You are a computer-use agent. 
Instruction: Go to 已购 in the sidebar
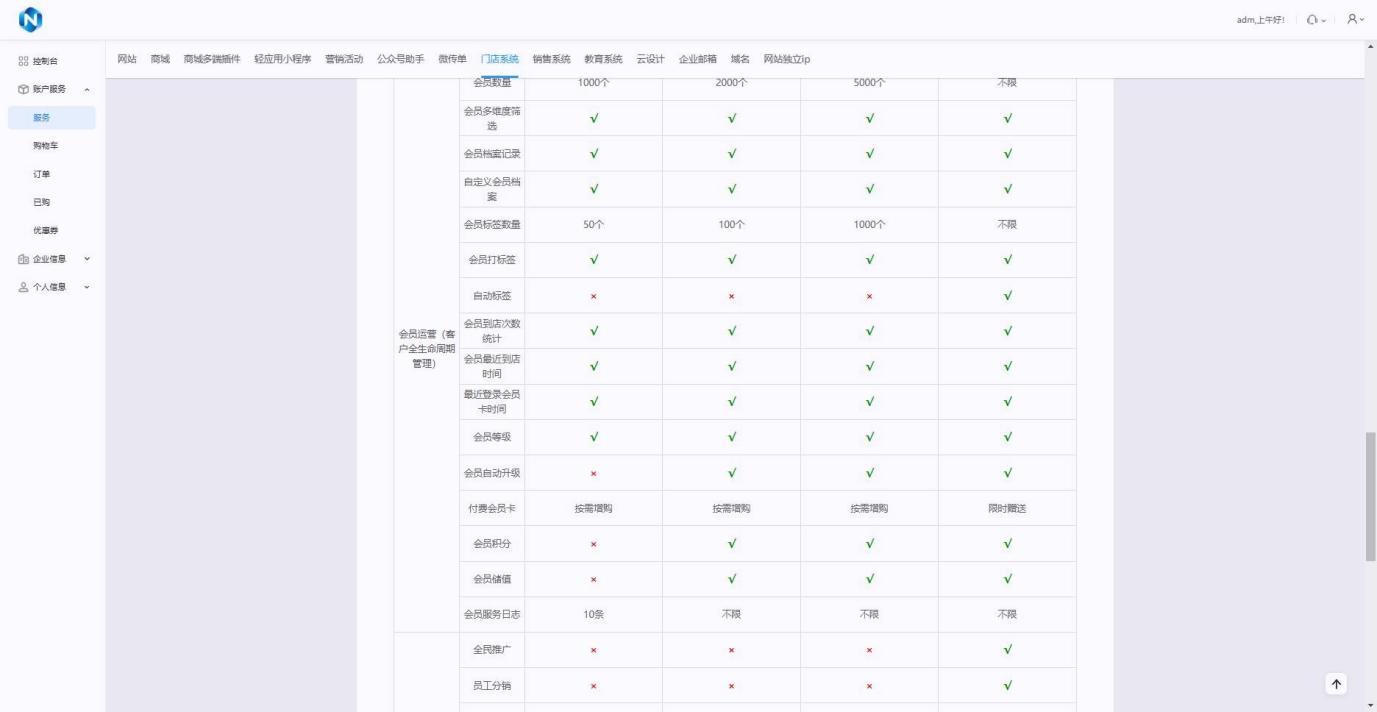pyautogui.click(x=41, y=202)
